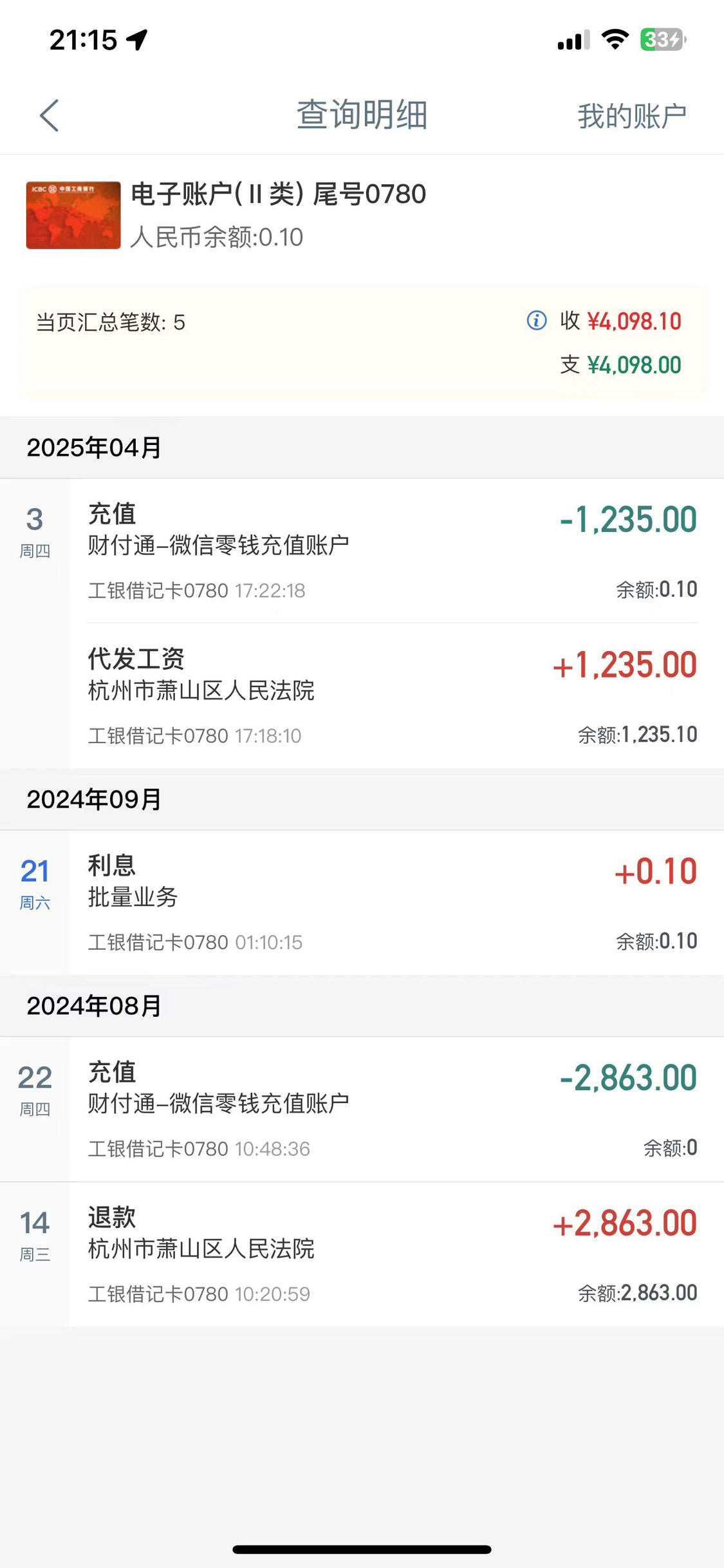This screenshot has width=724, height=1568.
Task: Open 我的账户 link in header
Action: pyautogui.click(x=631, y=116)
